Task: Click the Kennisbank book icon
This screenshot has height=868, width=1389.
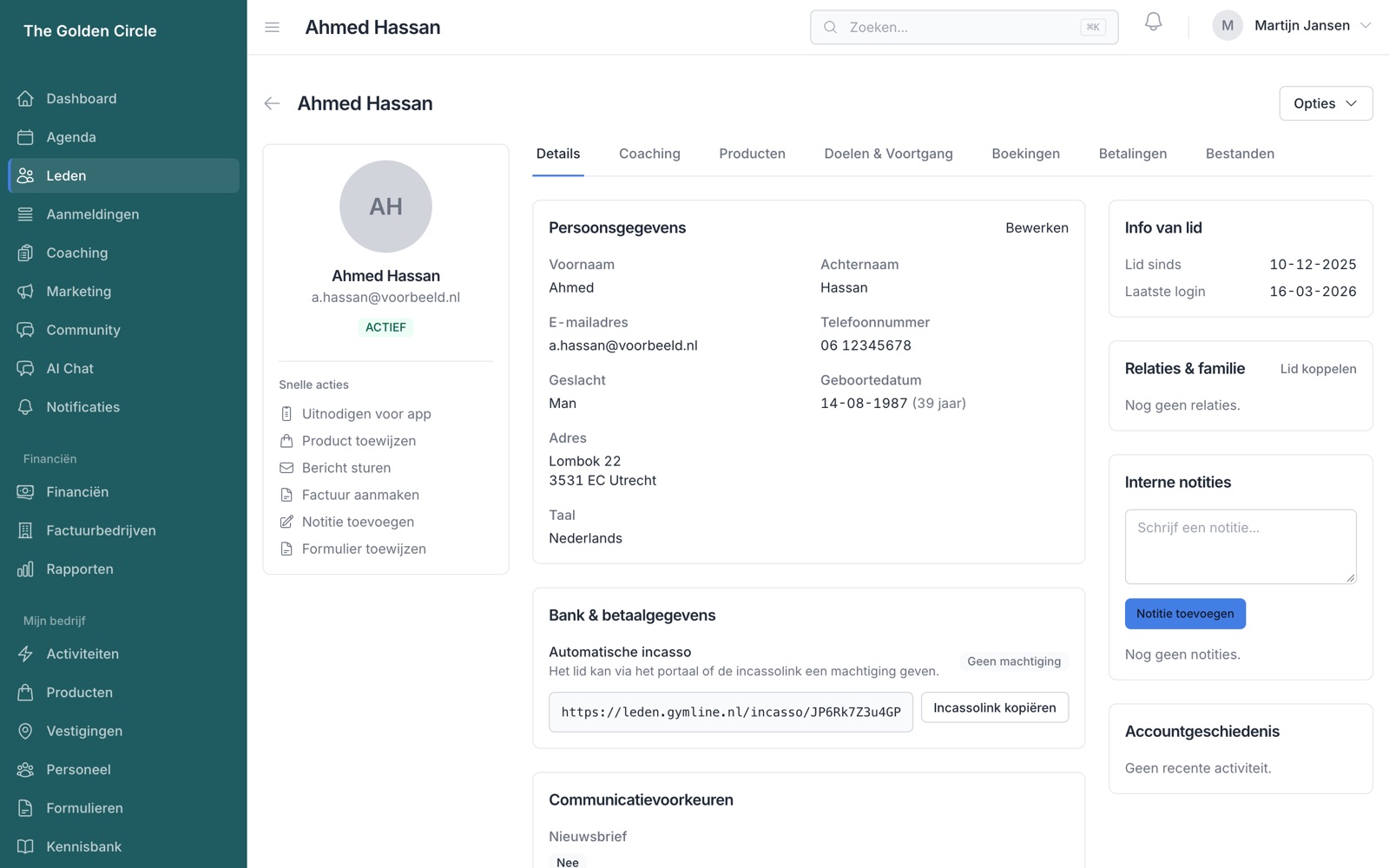Action: 25,846
